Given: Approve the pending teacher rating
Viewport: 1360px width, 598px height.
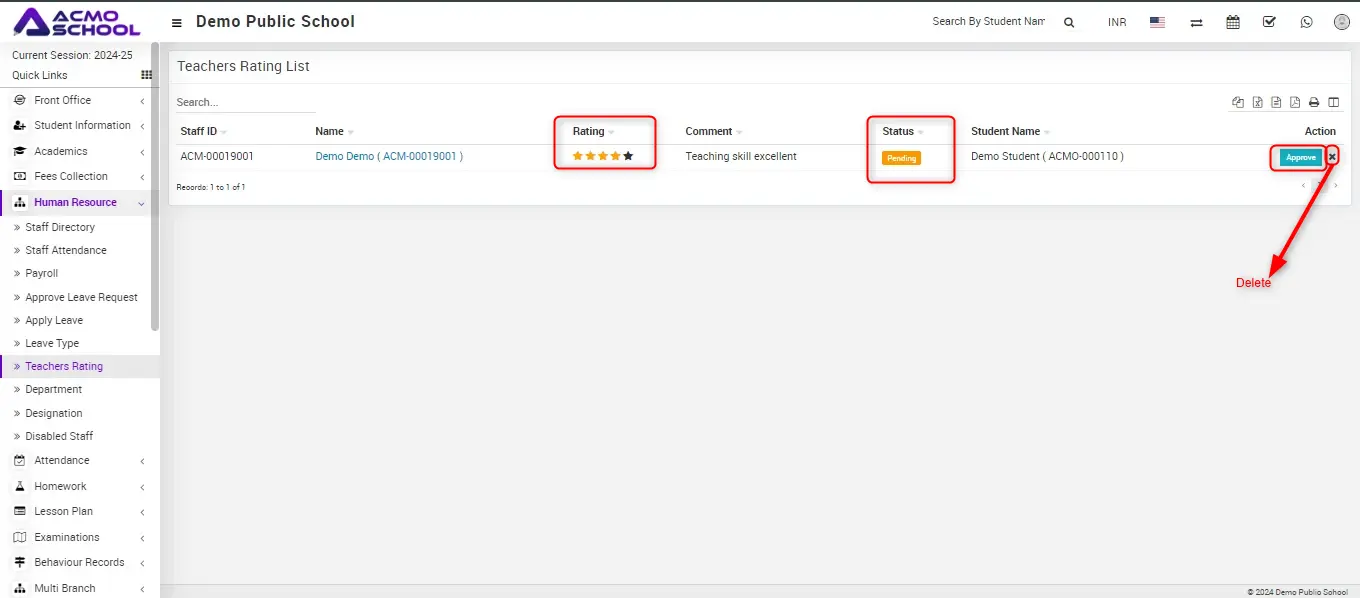Looking at the screenshot, I should 1300,157.
